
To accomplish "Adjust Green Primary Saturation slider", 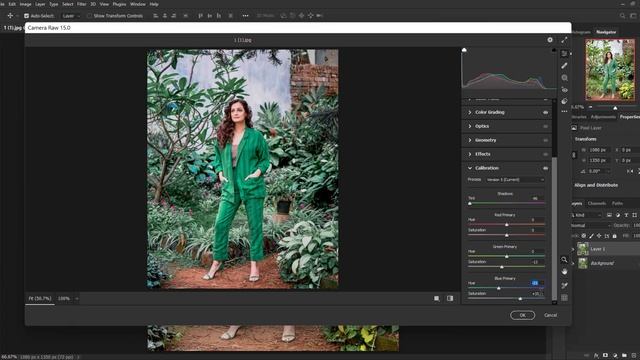I will [502, 267].
